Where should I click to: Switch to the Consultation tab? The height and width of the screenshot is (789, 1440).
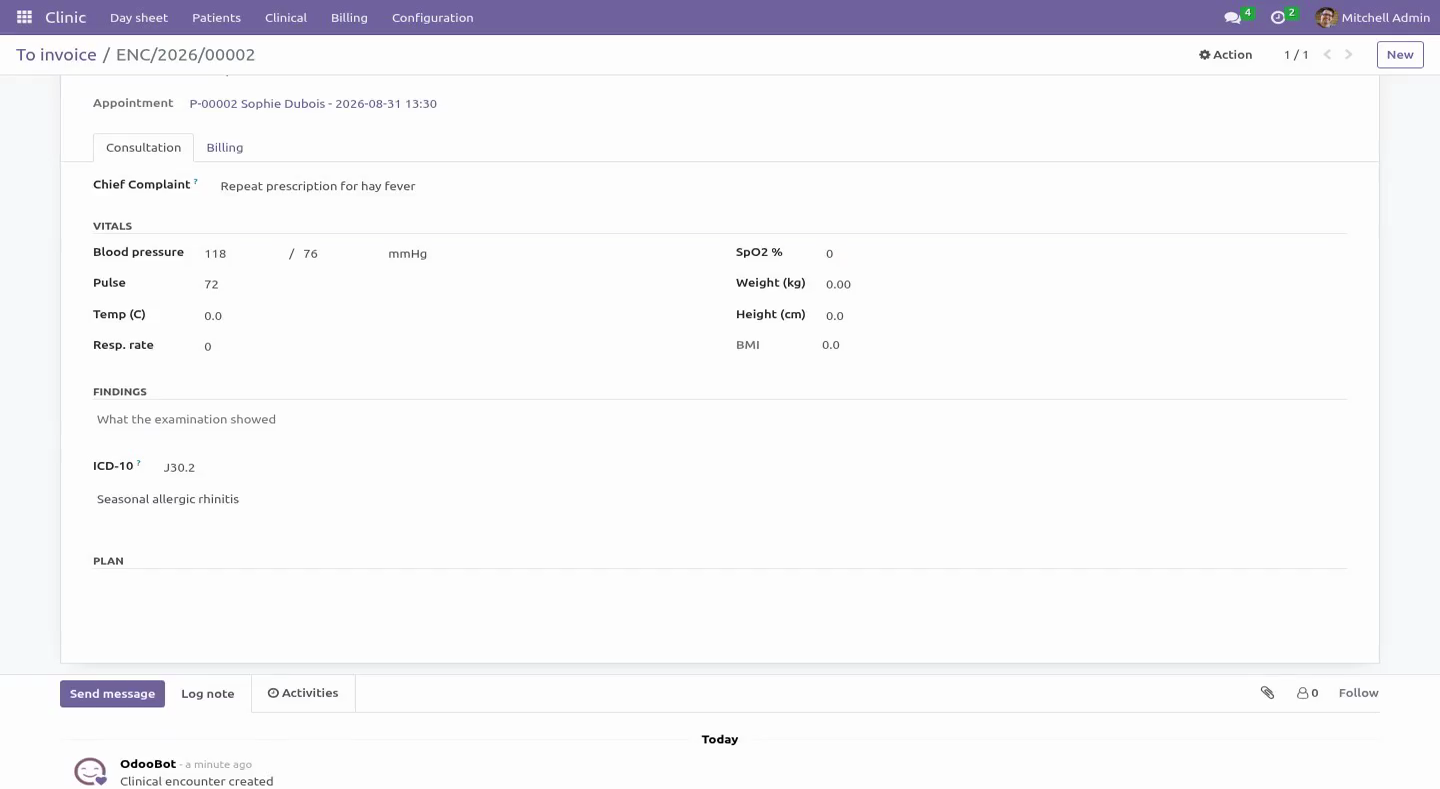pyautogui.click(x=143, y=147)
